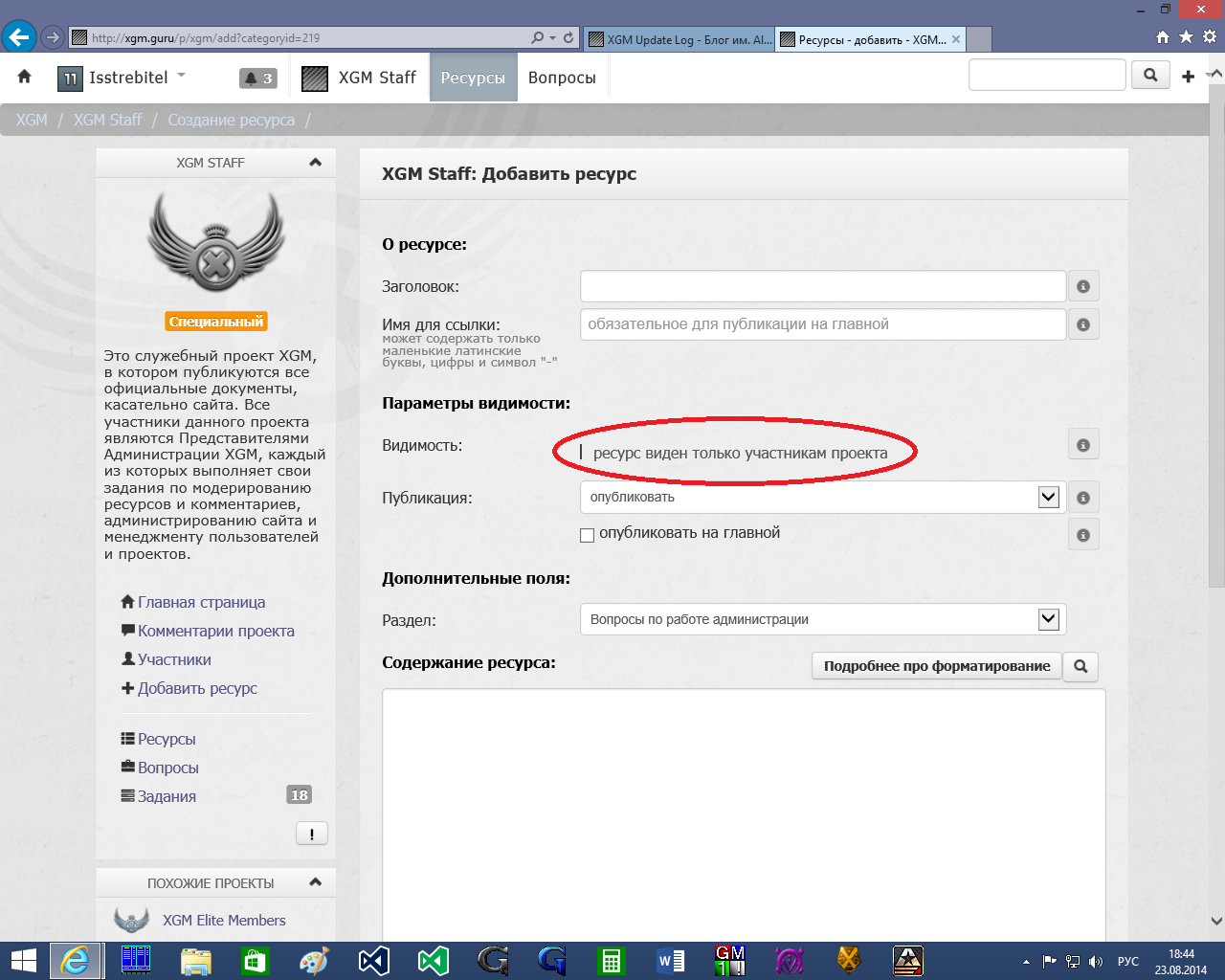
Task: Click the XGM breadcrumb link
Action: tap(32, 120)
